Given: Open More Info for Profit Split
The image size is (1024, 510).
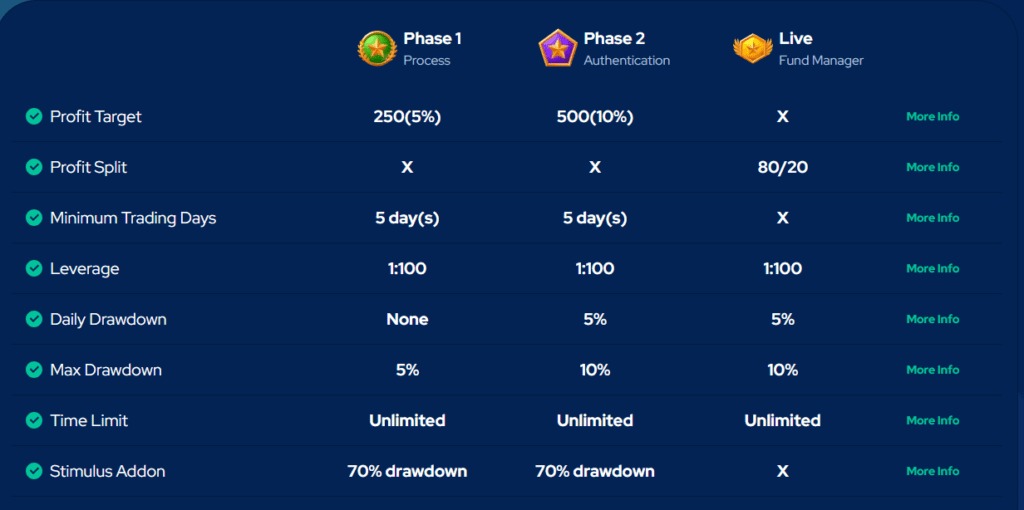Looking at the screenshot, I should (x=932, y=167).
